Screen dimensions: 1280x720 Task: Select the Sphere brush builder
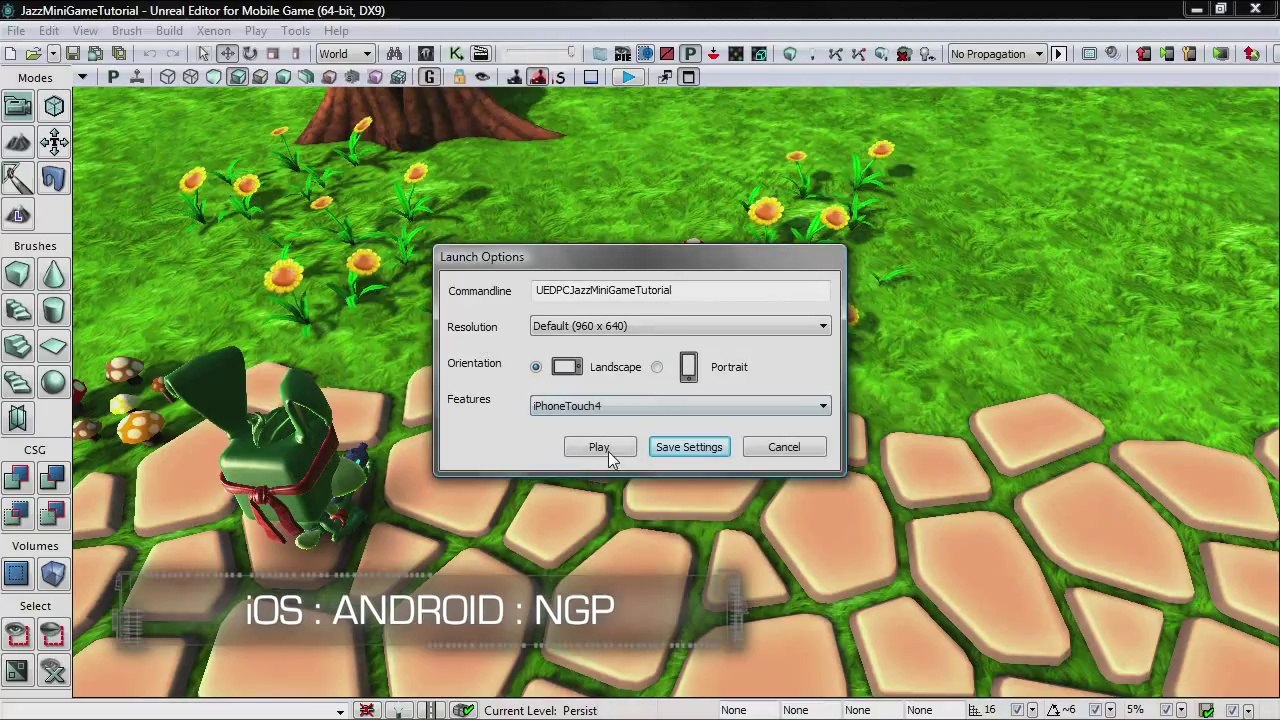pos(54,382)
